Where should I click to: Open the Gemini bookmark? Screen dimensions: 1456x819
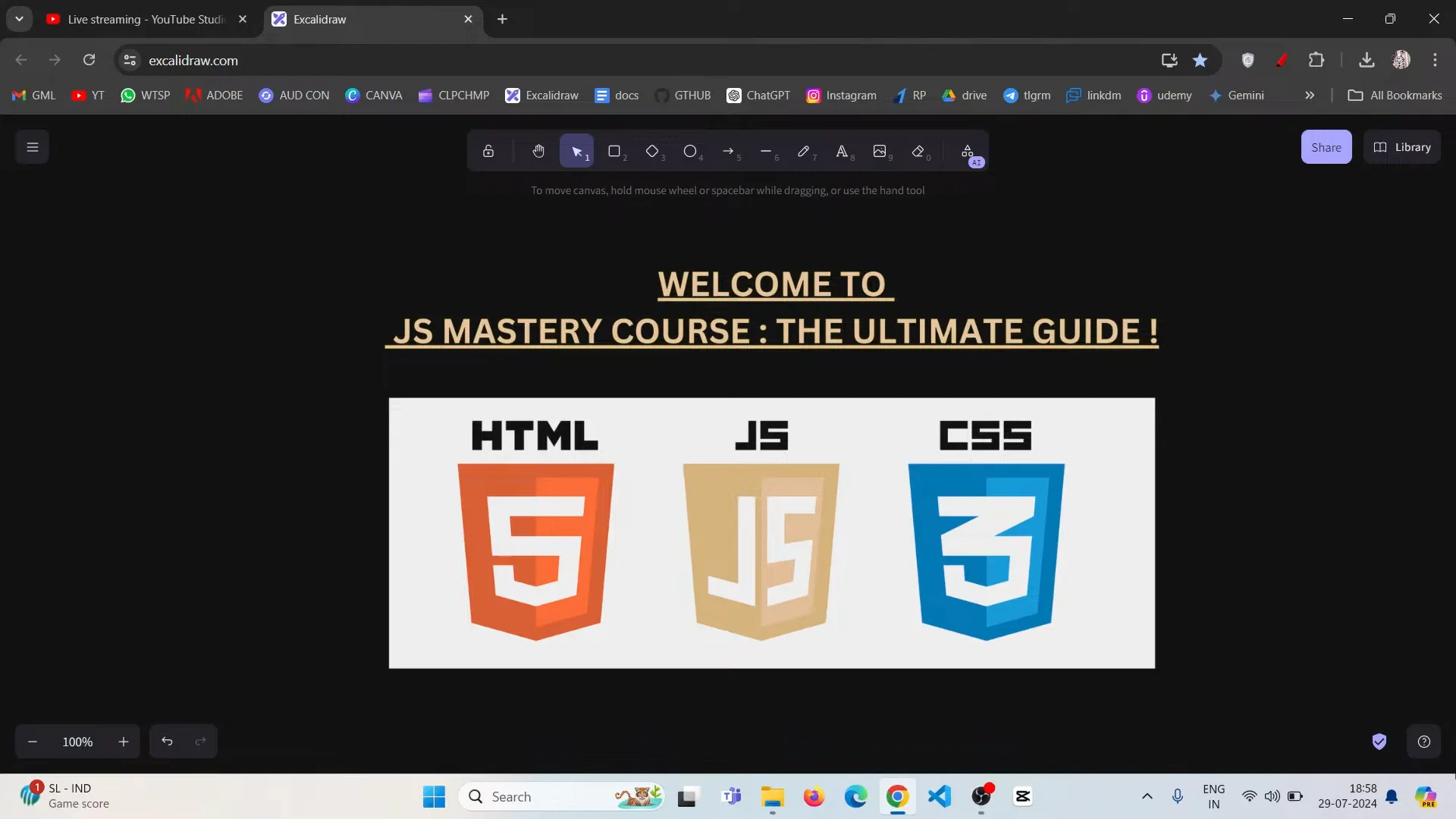click(1236, 96)
